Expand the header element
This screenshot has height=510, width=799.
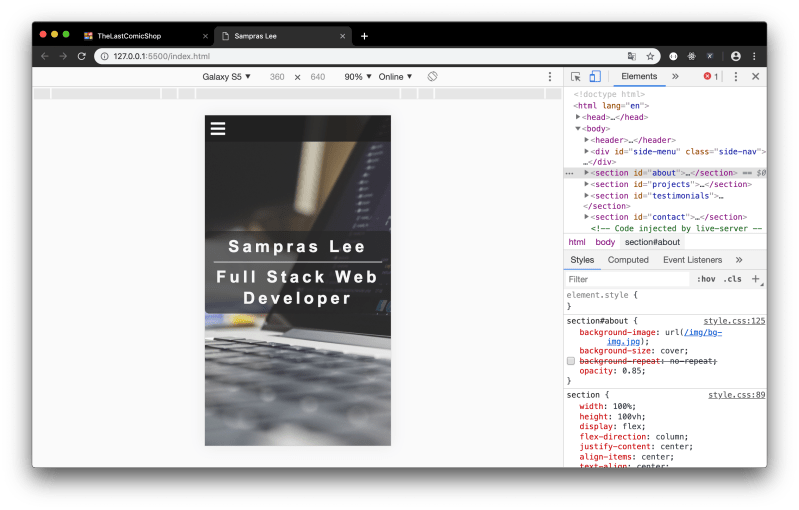(x=587, y=140)
